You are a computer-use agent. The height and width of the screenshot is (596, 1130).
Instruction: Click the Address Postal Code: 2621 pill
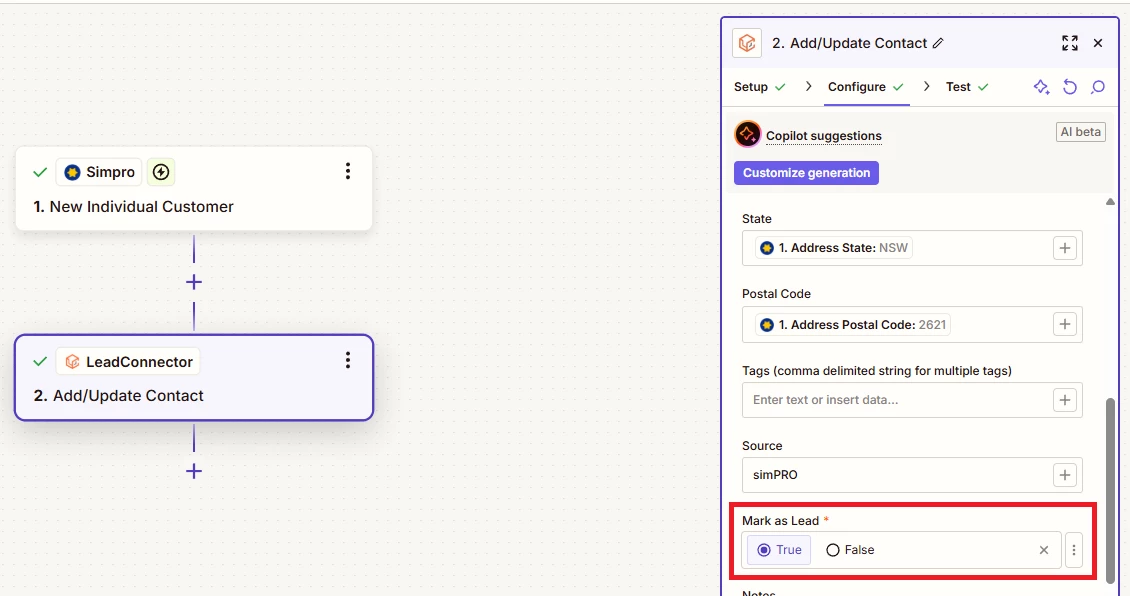click(853, 324)
